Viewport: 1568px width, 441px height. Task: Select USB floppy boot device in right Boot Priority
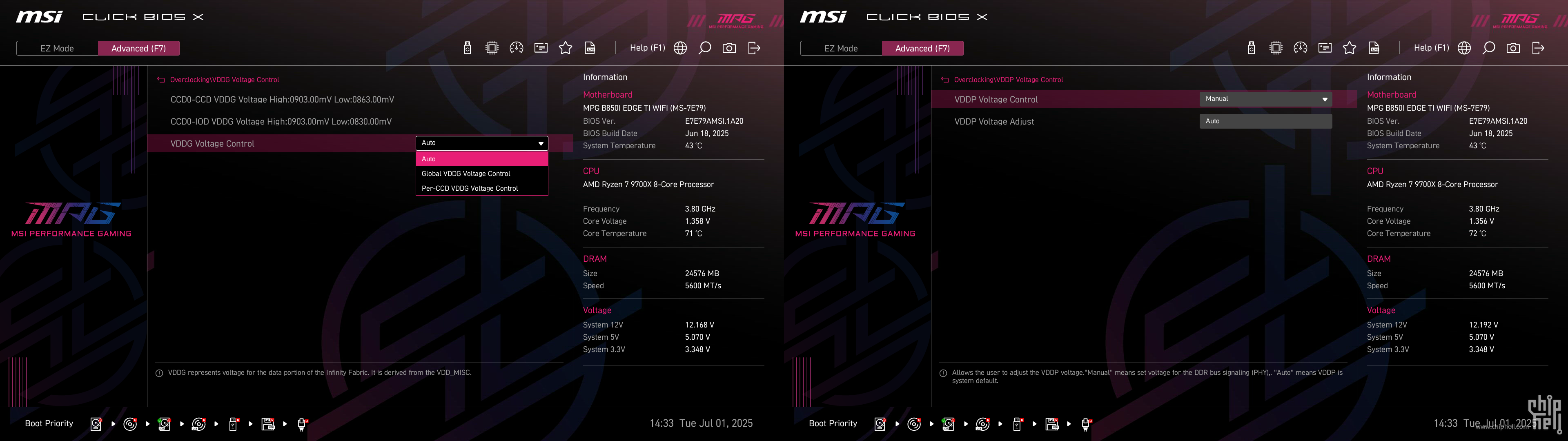tap(1052, 424)
